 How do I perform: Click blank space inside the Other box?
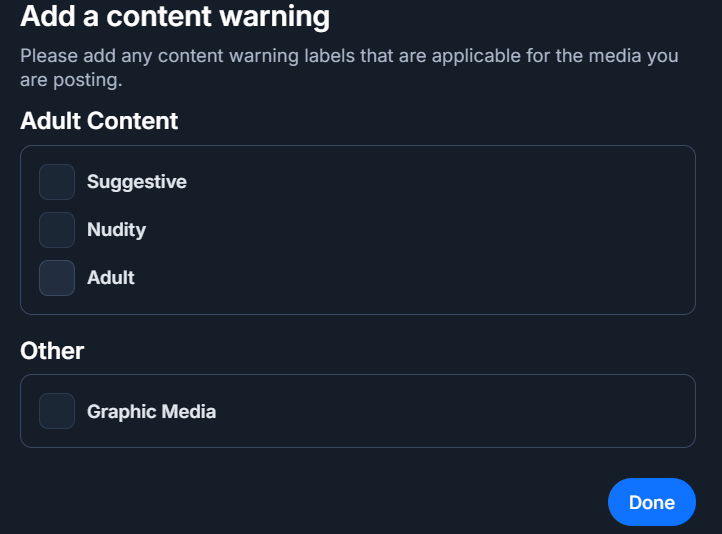coord(450,411)
